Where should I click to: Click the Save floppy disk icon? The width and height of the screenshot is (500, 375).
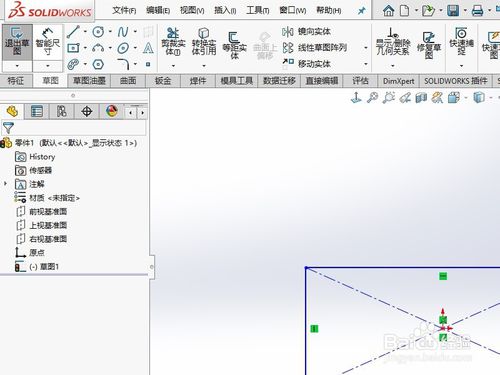pos(453,11)
